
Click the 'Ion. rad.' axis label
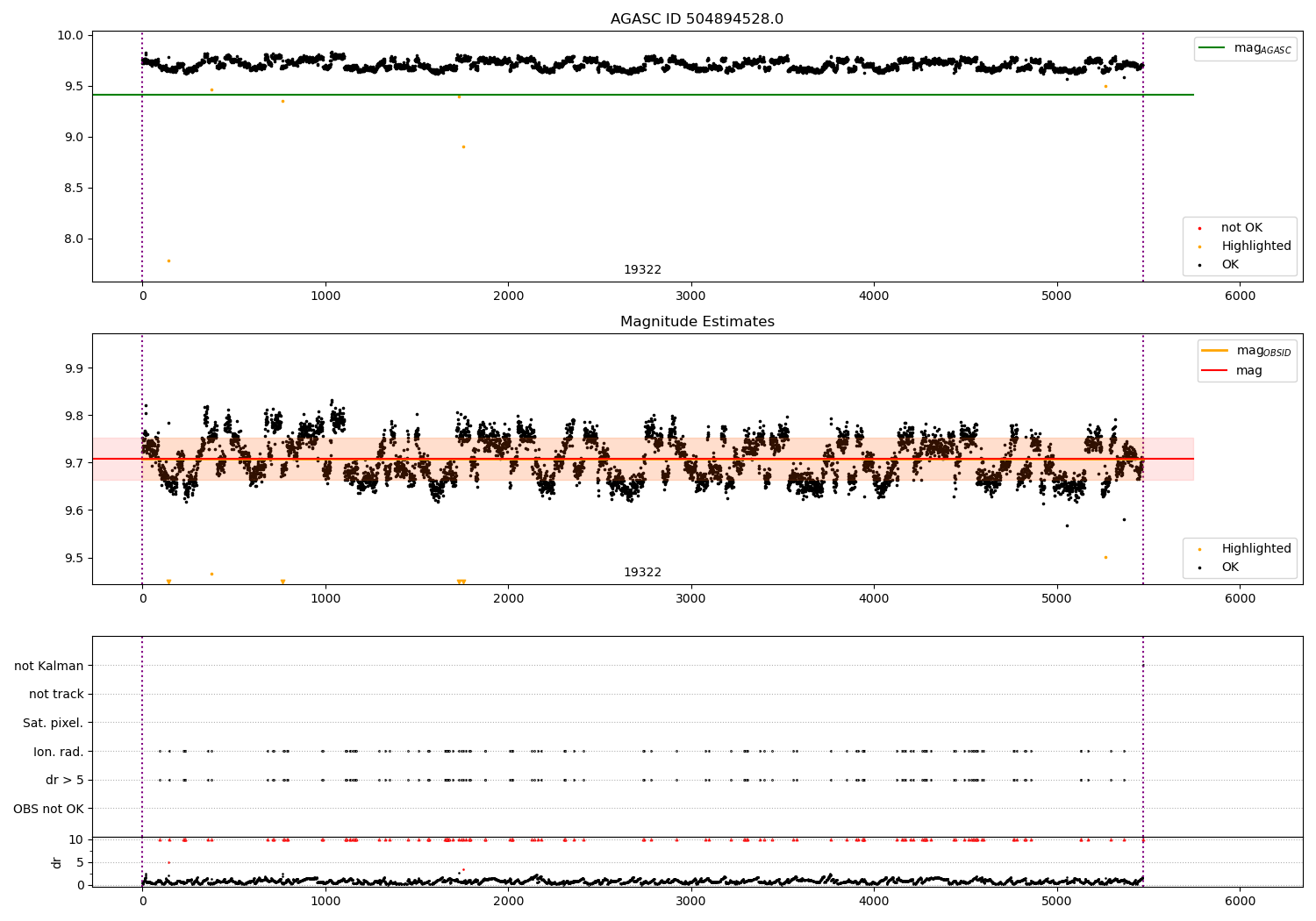click(x=59, y=752)
